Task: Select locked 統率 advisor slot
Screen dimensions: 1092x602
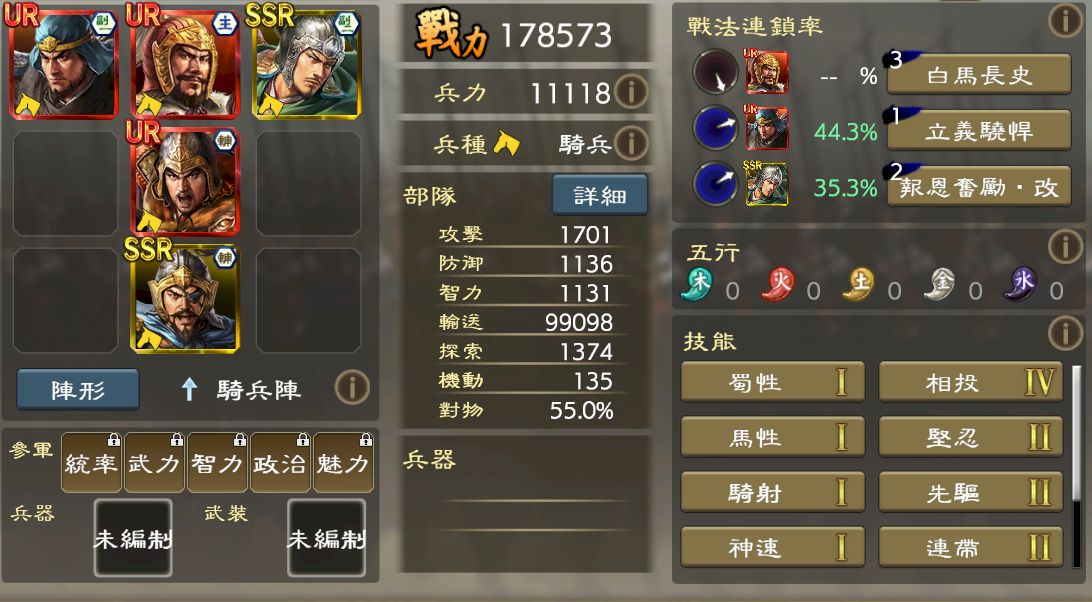Action: [x=91, y=463]
